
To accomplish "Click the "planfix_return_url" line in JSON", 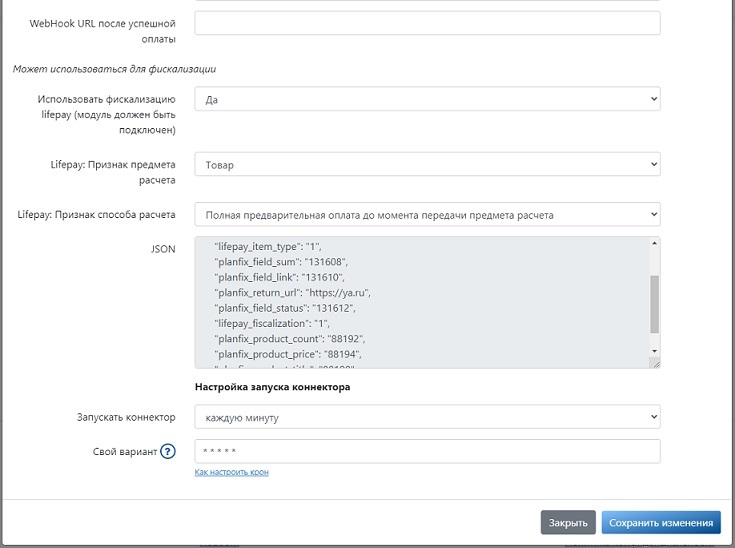I will [292, 293].
